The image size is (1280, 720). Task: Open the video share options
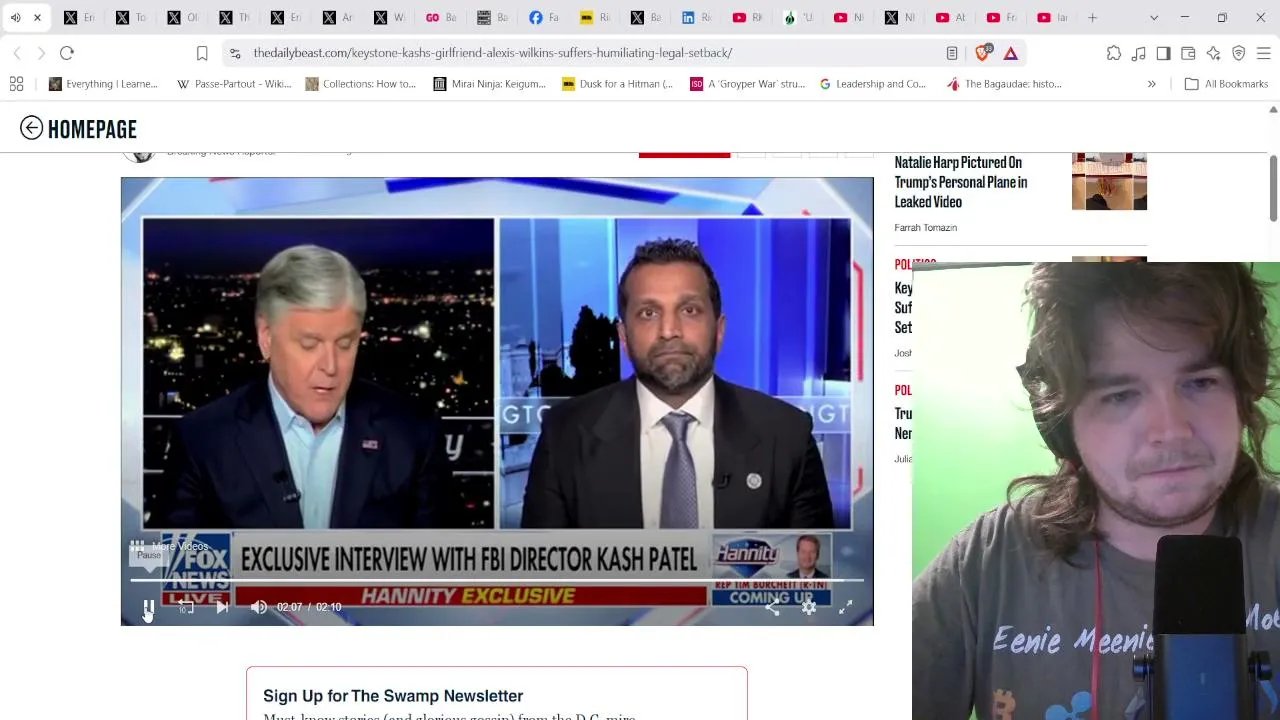772,607
